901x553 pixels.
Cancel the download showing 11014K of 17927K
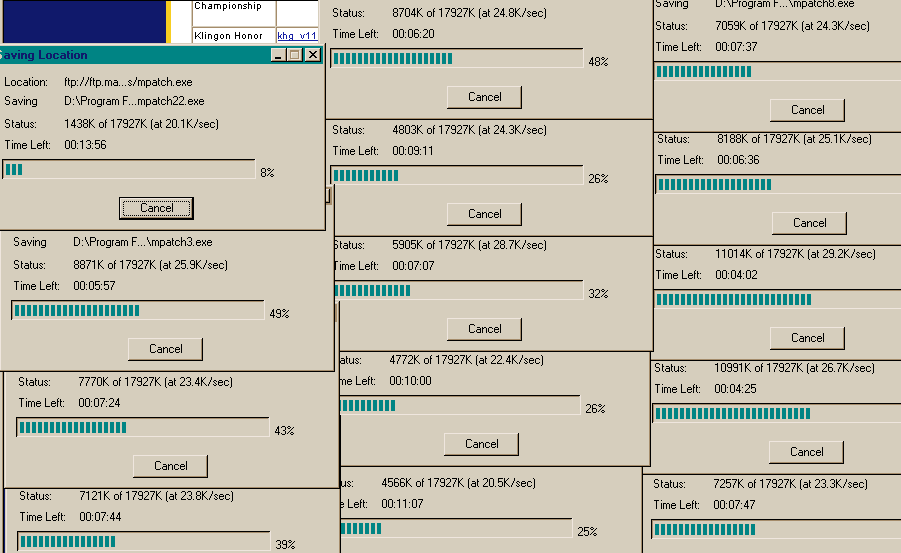[x=807, y=338]
